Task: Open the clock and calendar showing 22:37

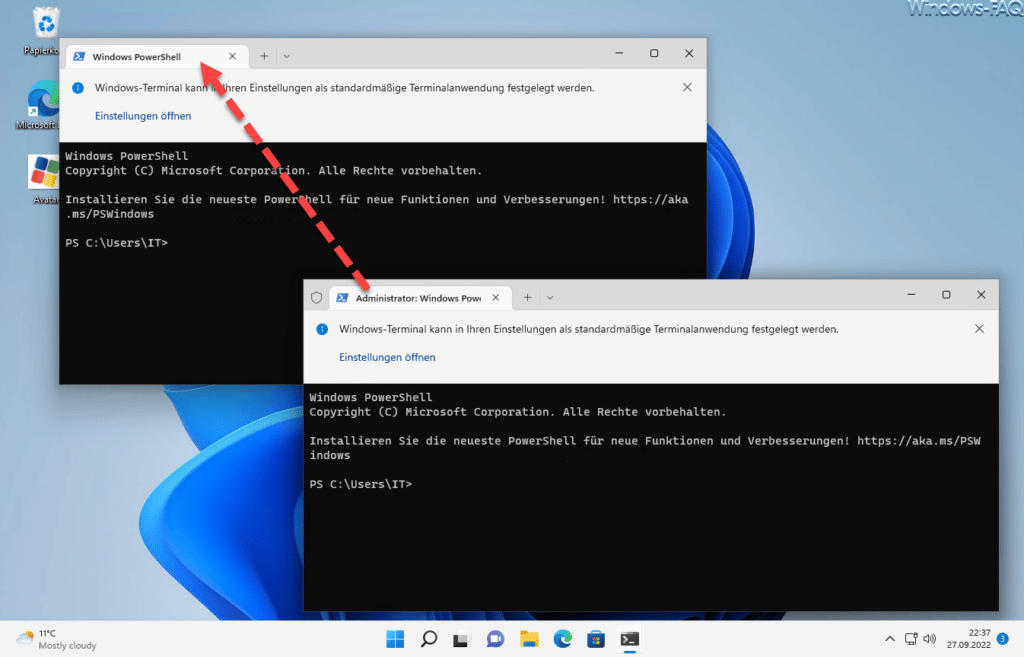Action: [x=968, y=639]
